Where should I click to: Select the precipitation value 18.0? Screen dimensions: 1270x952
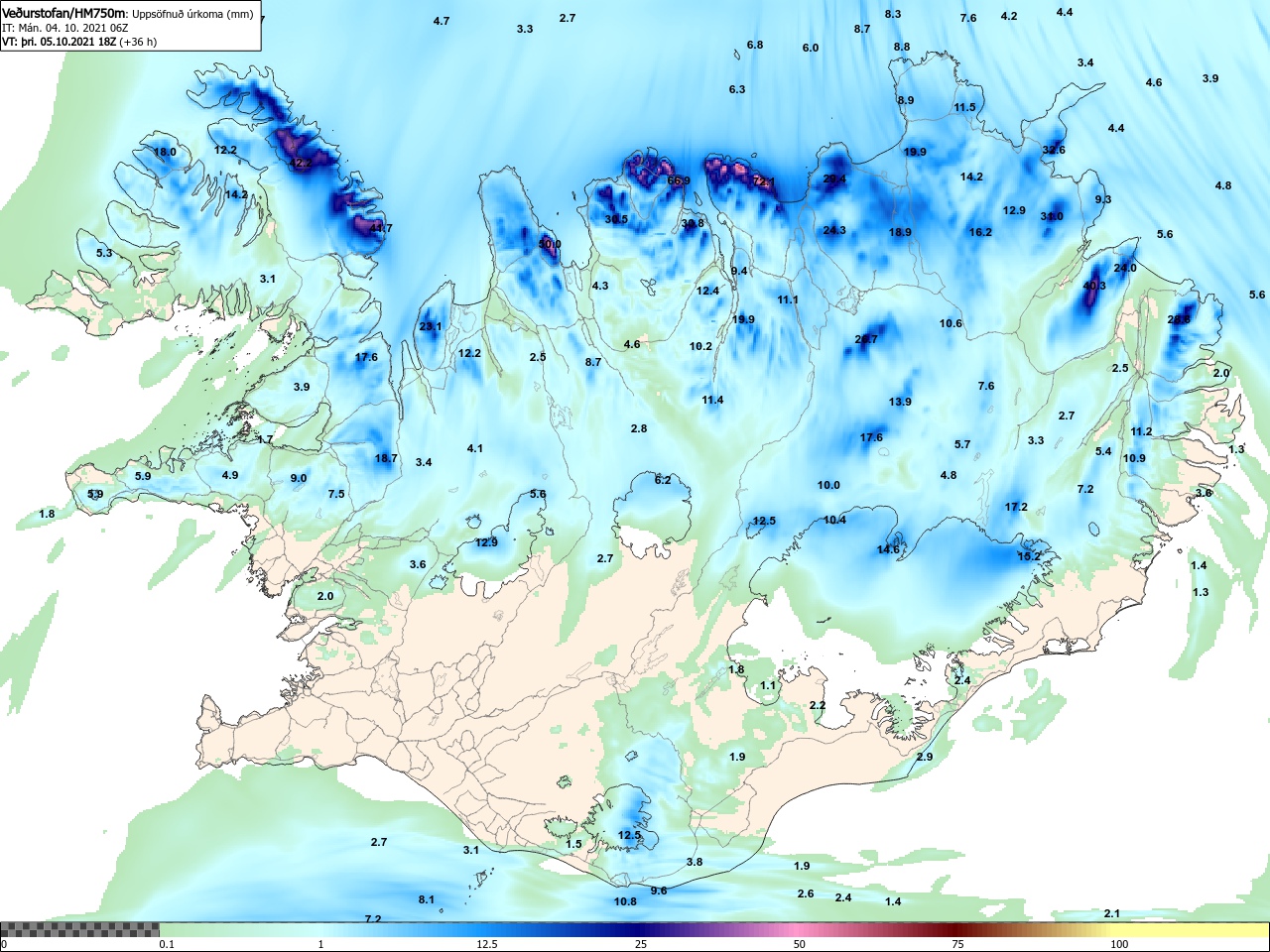(165, 152)
